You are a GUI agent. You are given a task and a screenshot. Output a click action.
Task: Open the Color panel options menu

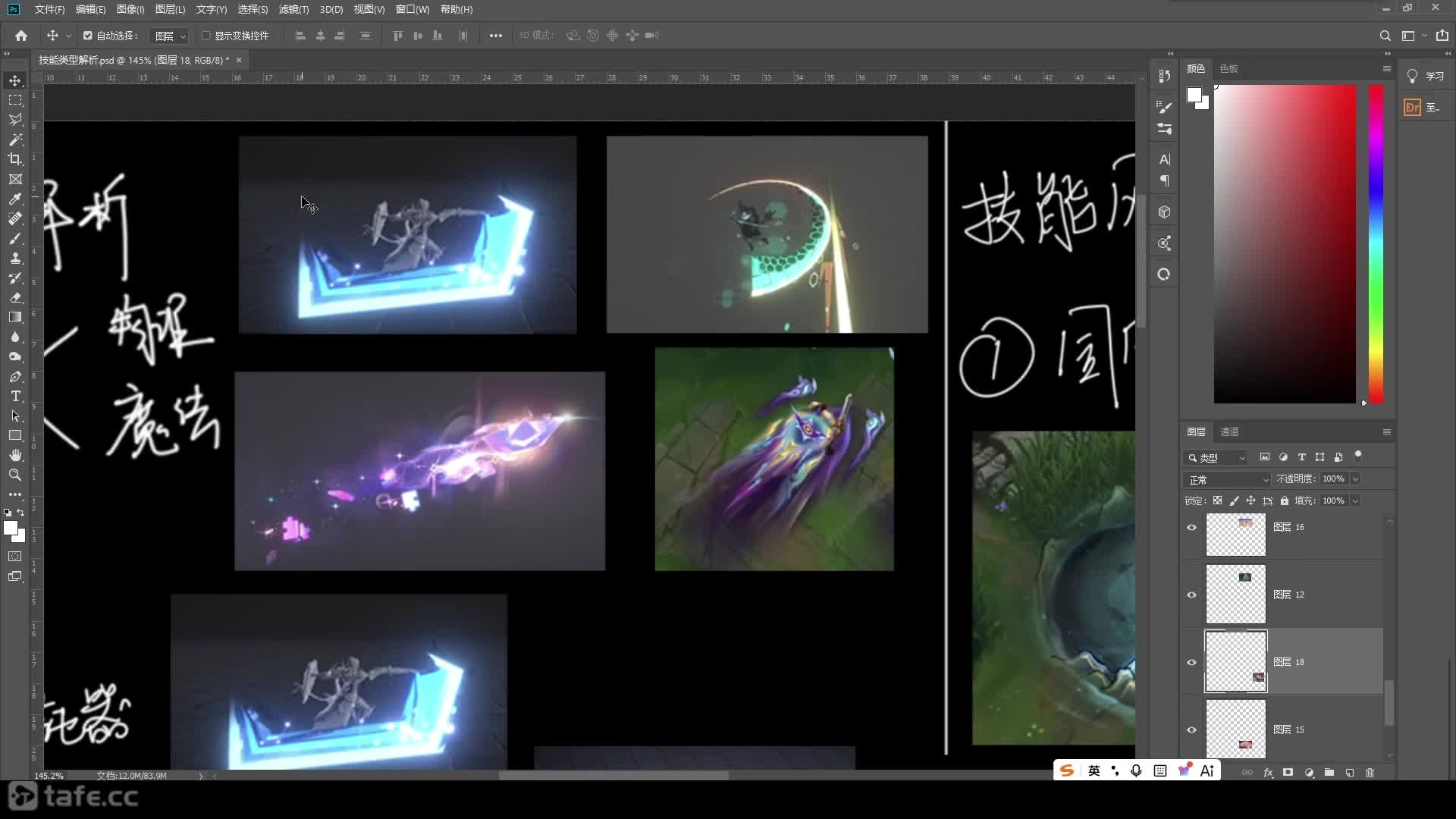click(x=1386, y=68)
